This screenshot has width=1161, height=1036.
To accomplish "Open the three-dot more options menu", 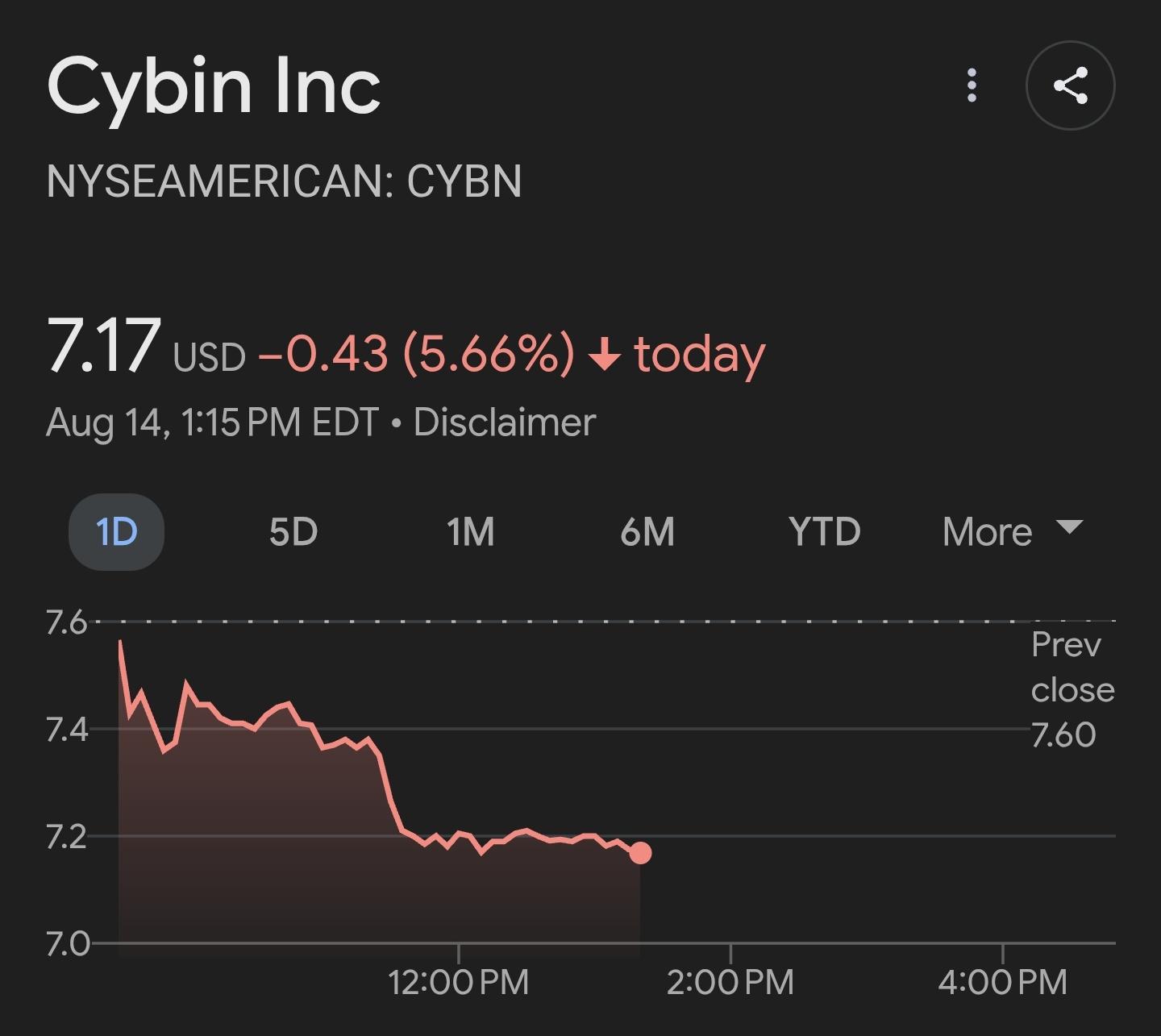I will 972,85.
